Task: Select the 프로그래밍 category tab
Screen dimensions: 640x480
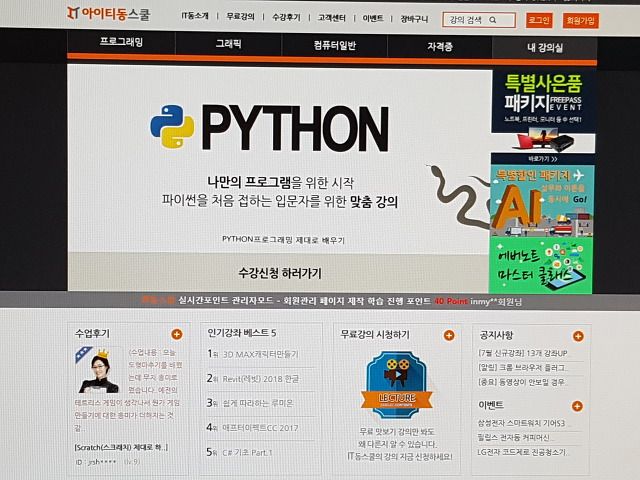Action: pos(121,42)
